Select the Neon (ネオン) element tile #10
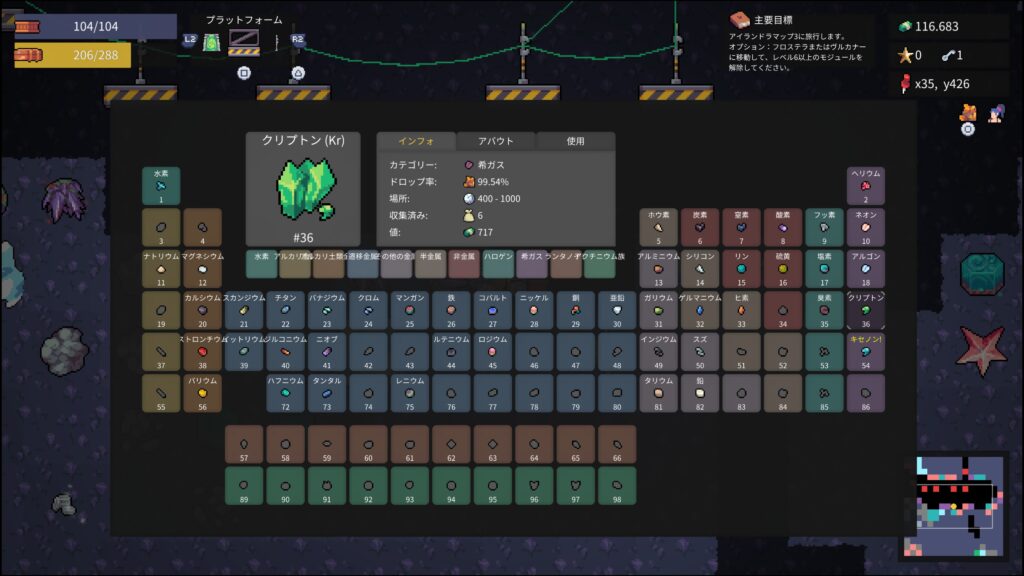Image resolution: width=1024 pixels, height=576 pixels. pos(866,228)
